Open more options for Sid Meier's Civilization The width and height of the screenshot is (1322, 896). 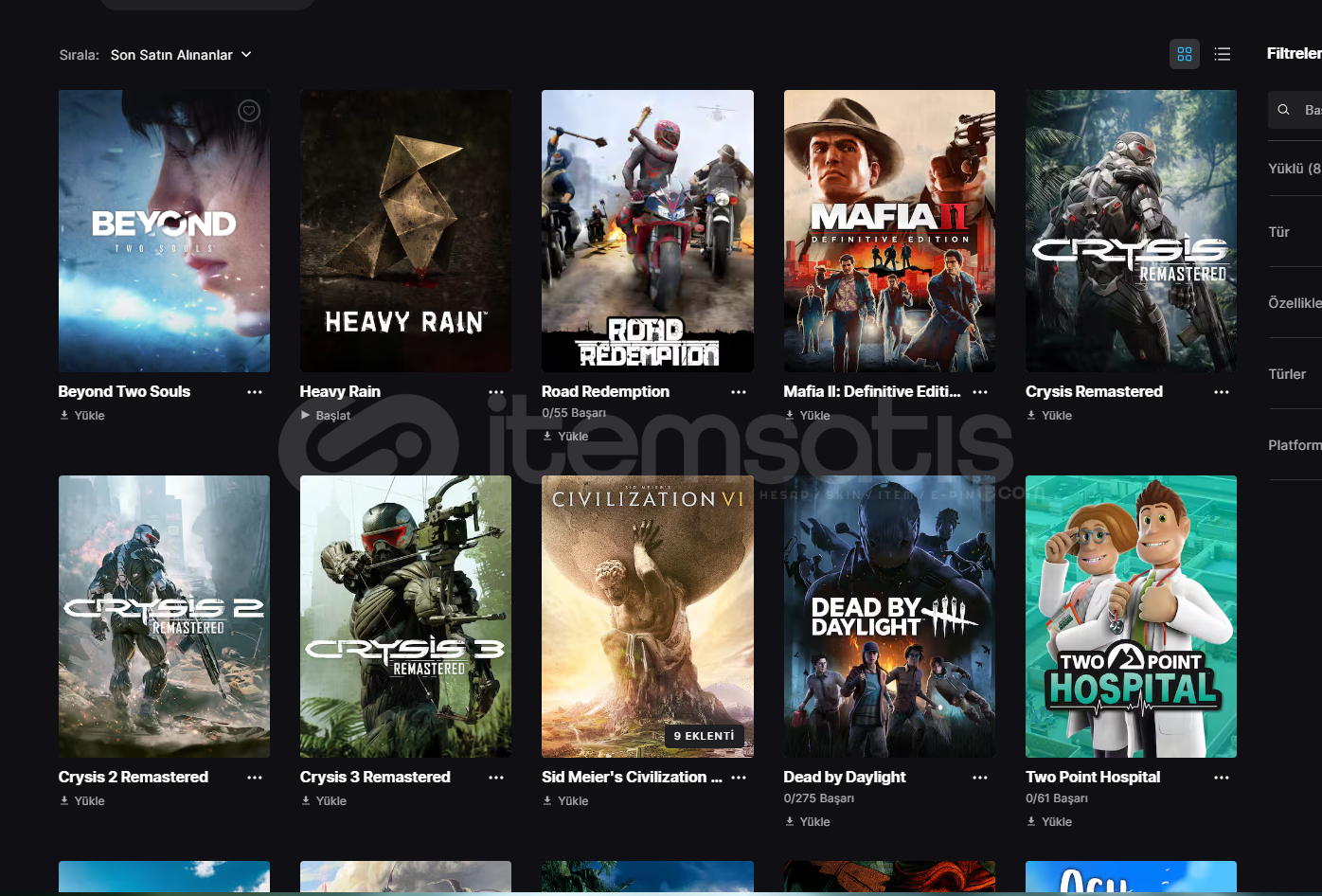coord(739,778)
